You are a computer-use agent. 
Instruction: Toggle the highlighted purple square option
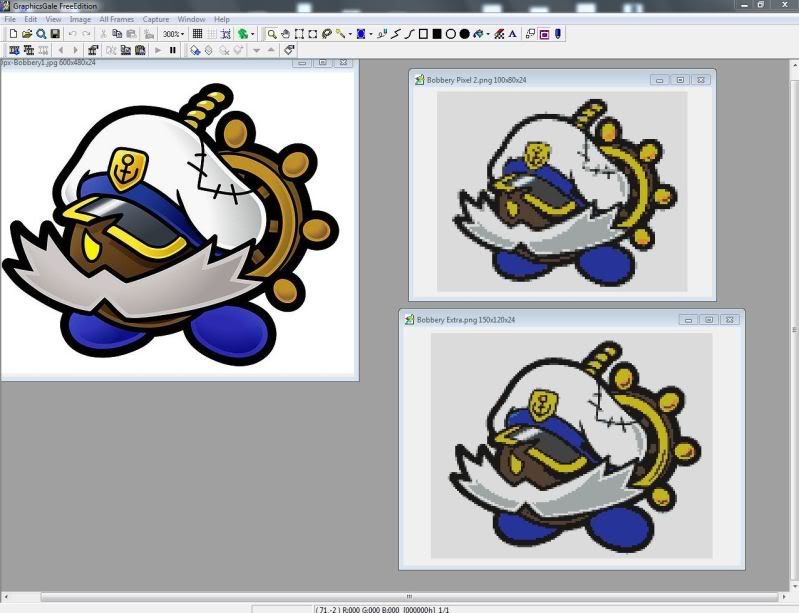544,34
